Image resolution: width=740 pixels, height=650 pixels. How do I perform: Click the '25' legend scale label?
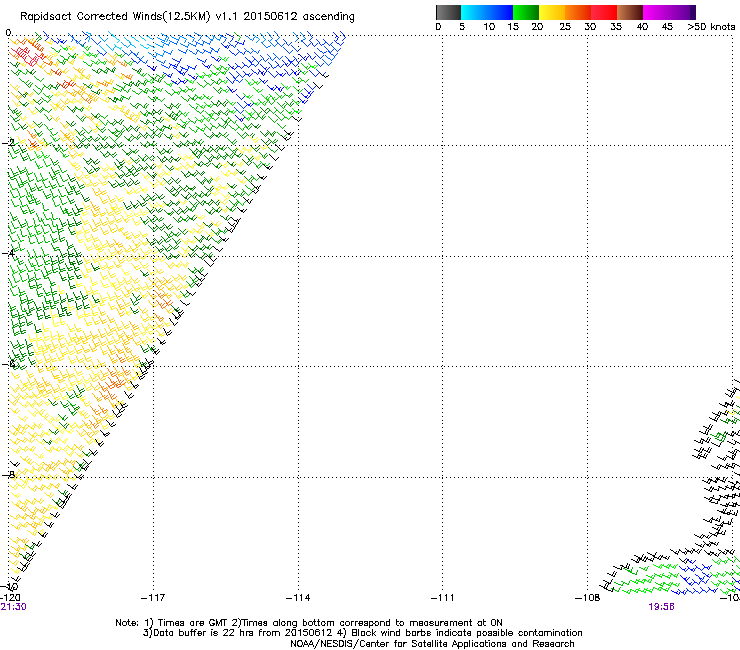point(565,27)
